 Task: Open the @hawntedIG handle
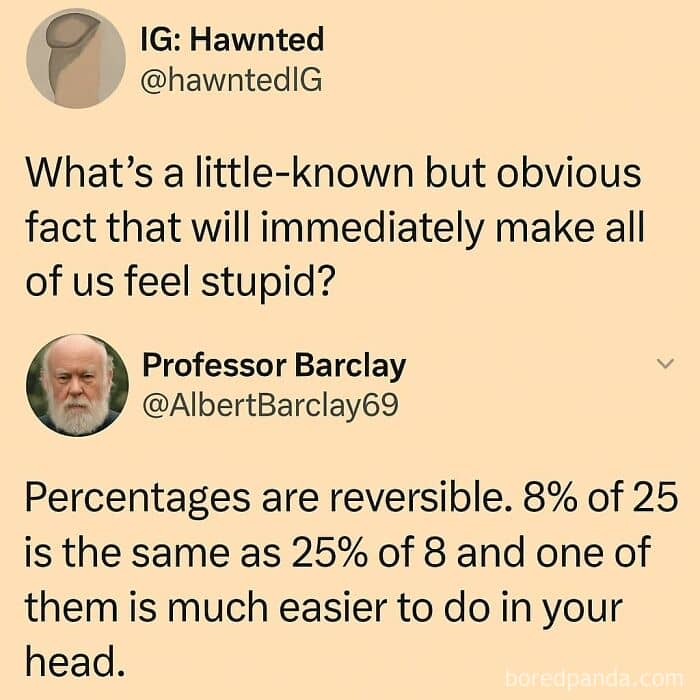(x=231, y=81)
